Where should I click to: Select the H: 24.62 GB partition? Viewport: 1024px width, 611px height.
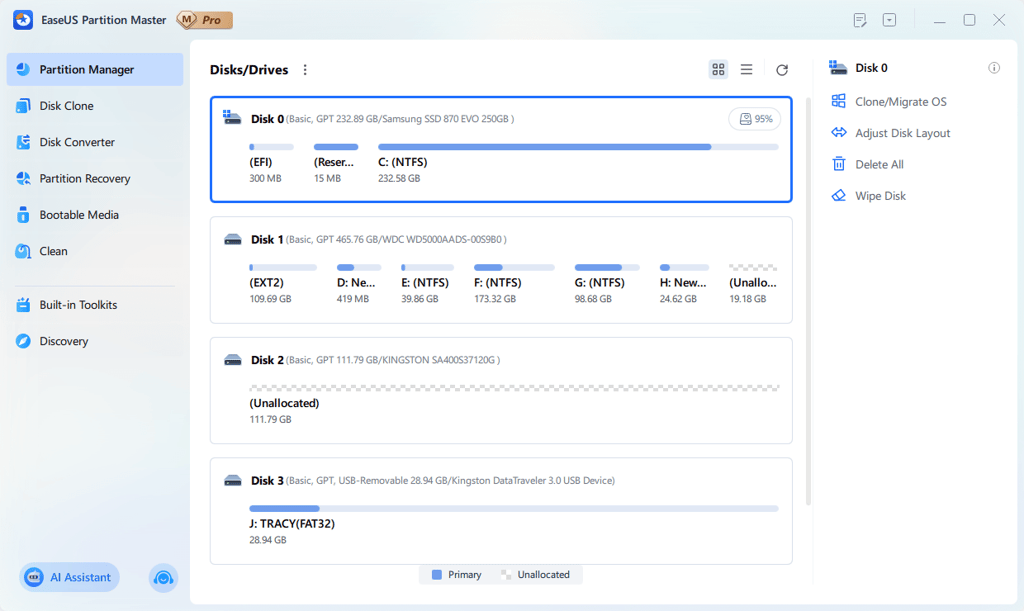click(x=684, y=284)
